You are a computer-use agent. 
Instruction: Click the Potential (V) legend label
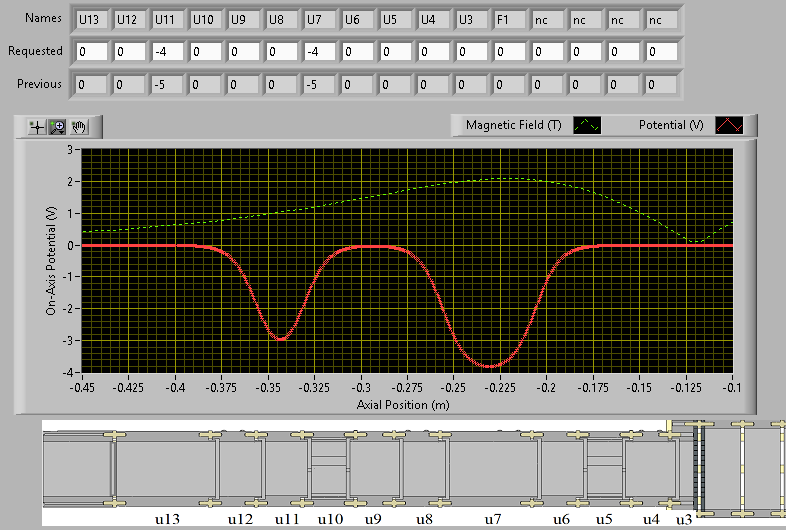(671, 125)
